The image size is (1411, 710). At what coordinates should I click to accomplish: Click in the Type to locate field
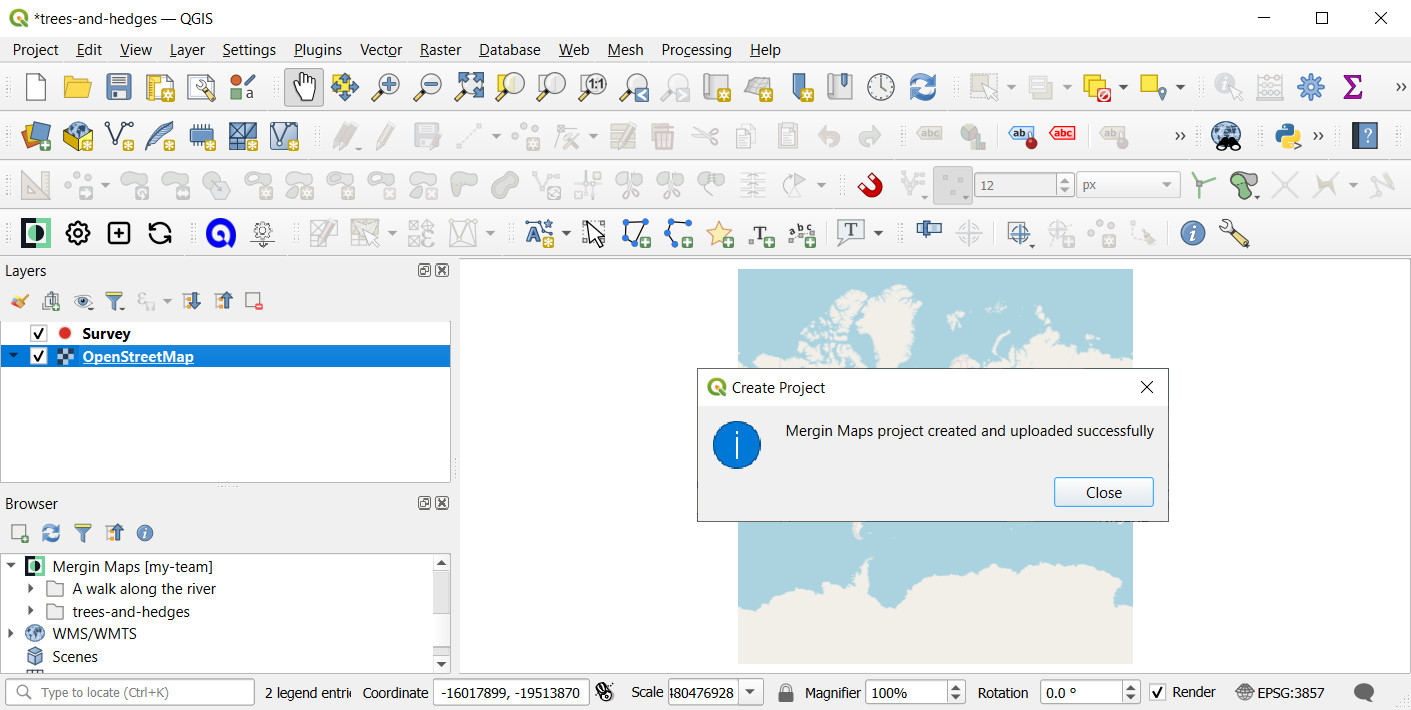130,692
